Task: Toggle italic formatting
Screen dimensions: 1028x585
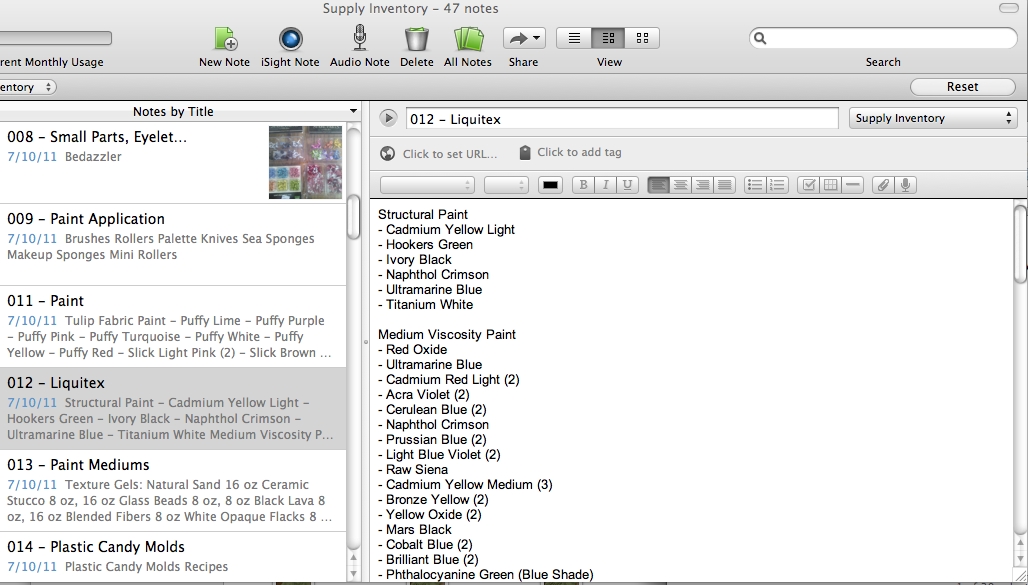Action: pos(605,185)
